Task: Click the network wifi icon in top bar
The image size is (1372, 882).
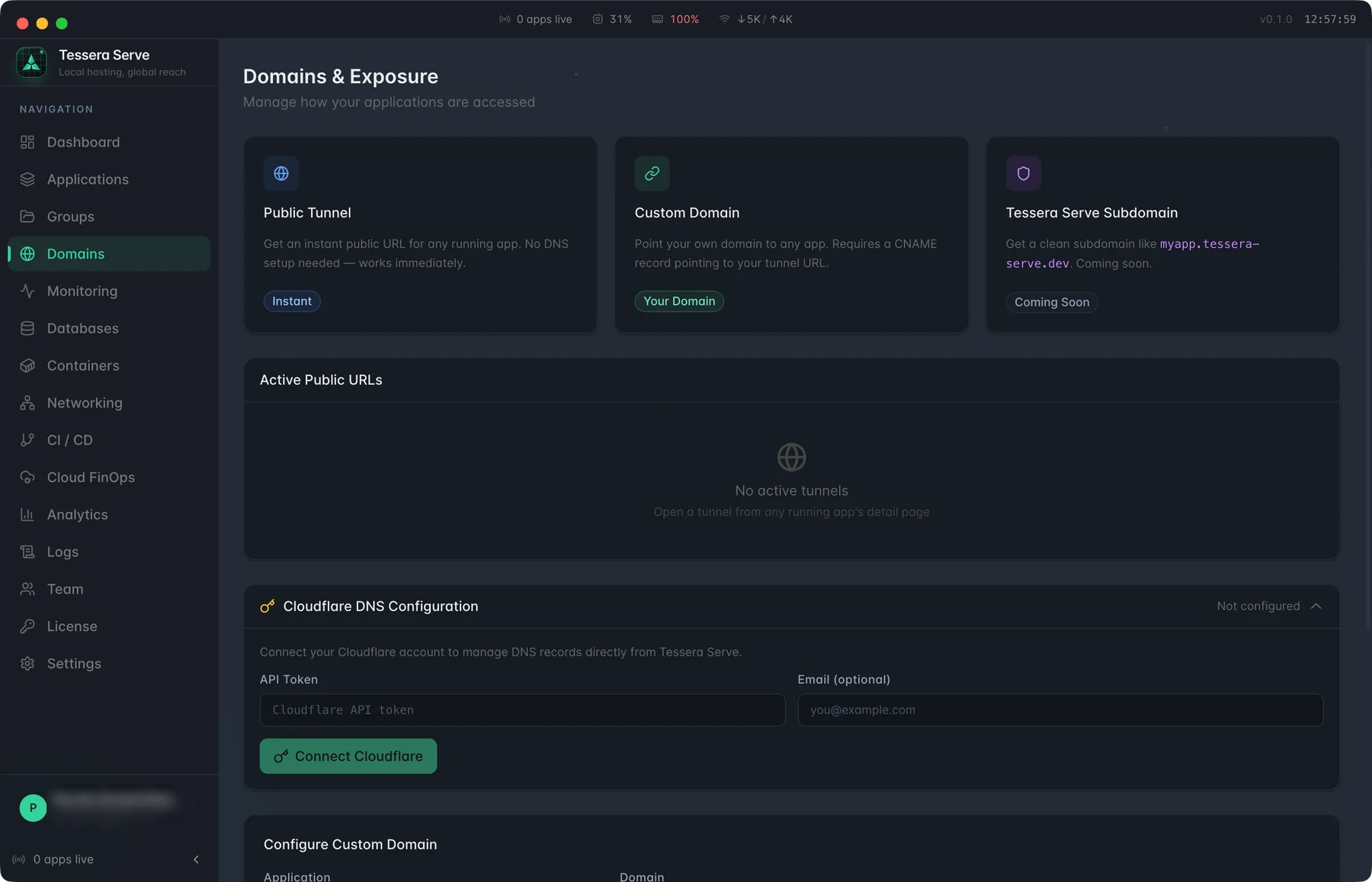Action: click(x=724, y=19)
